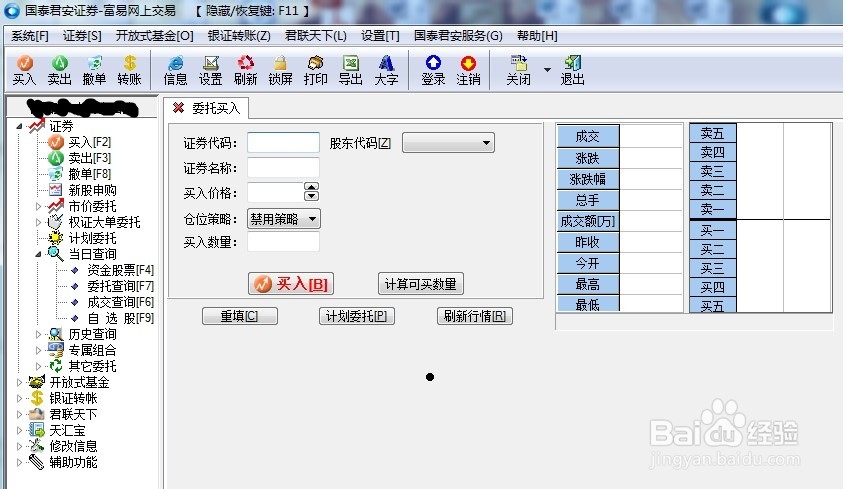
Task: Open the 设置[T] menu
Action: (x=380, y=36)
